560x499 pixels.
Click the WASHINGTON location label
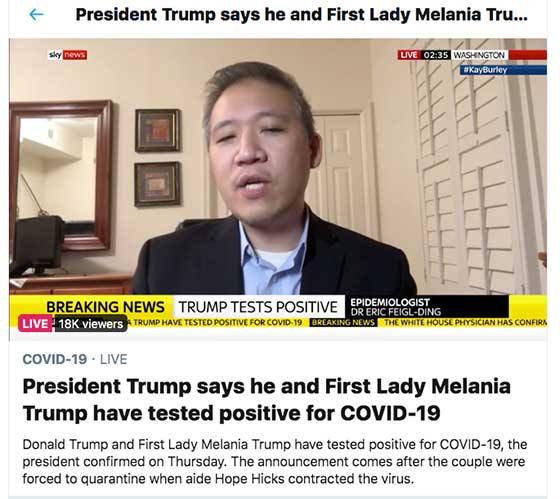click(x=479, y=55)
